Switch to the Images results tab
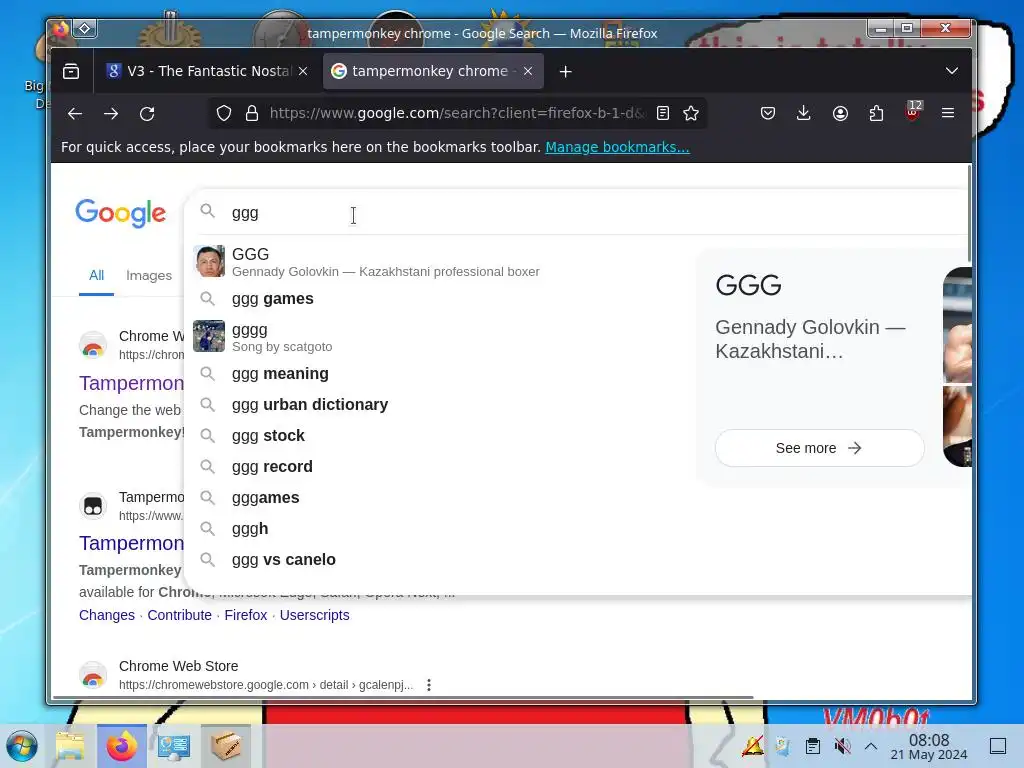Image resolution: width=1024 pixels, height=768 pixels. [x=149, y=276]
